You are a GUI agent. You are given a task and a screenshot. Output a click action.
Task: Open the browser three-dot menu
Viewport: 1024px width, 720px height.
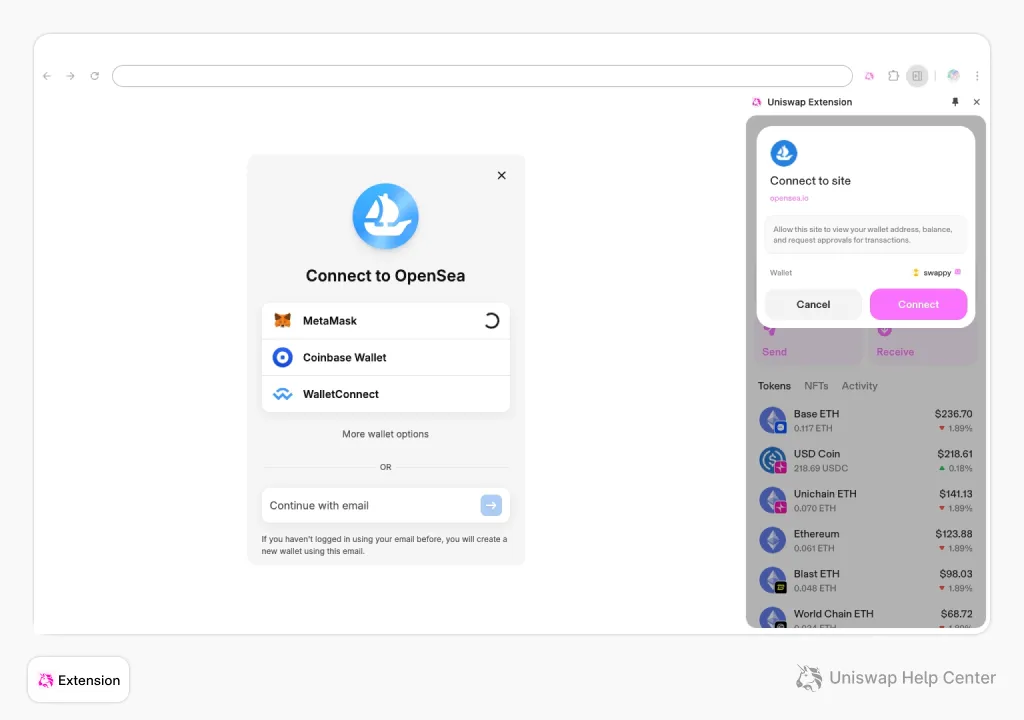(977, 76)
